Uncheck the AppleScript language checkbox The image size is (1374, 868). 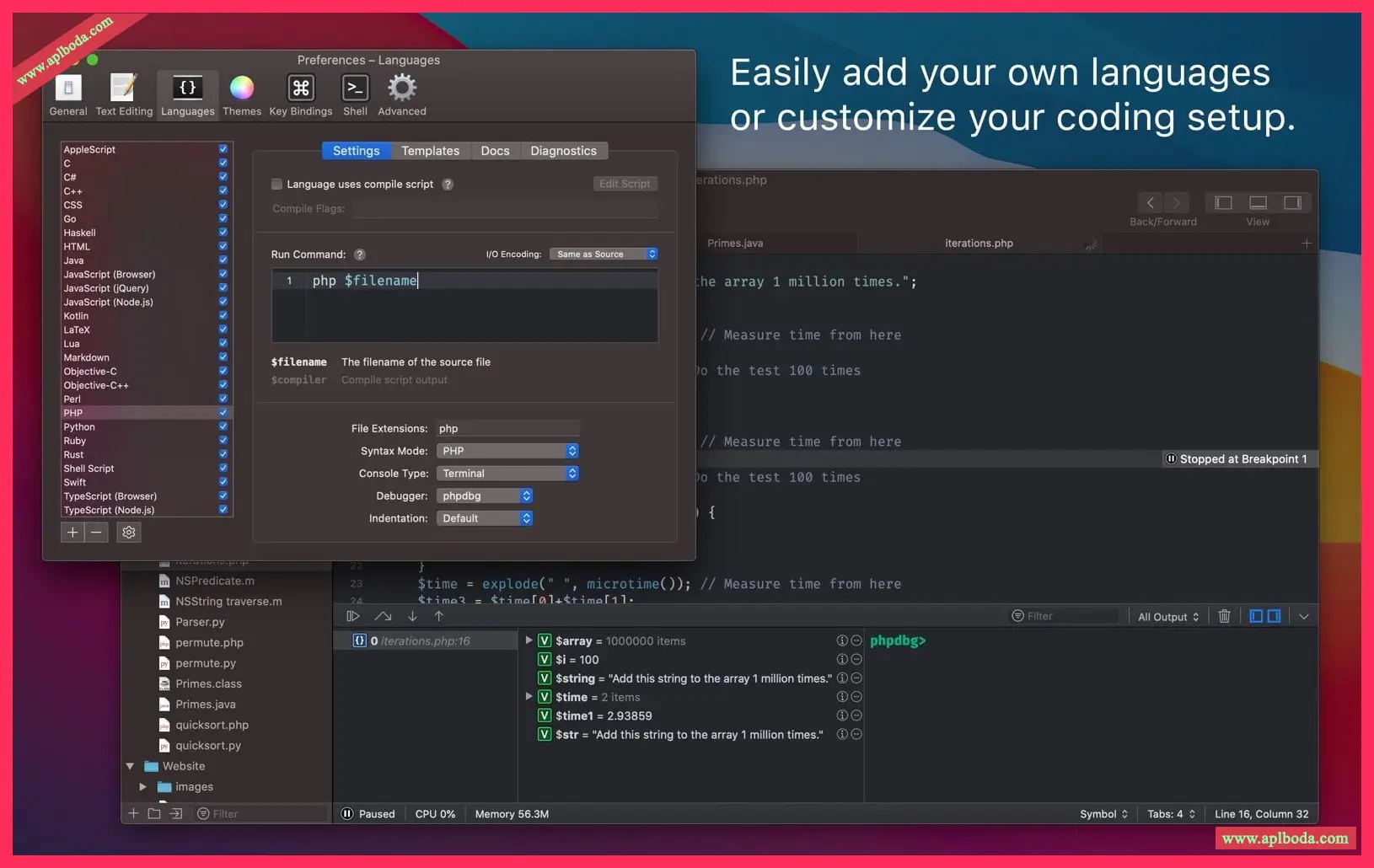(x=223, y=149)
